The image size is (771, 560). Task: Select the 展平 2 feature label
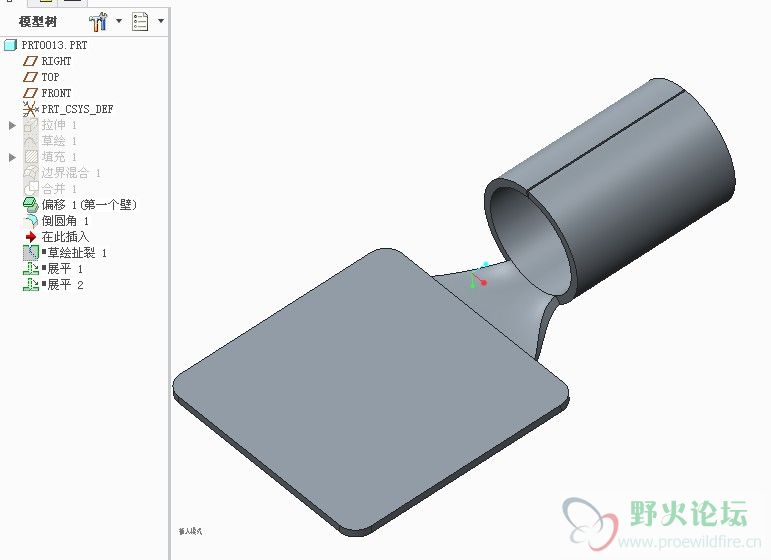[65, 285]
